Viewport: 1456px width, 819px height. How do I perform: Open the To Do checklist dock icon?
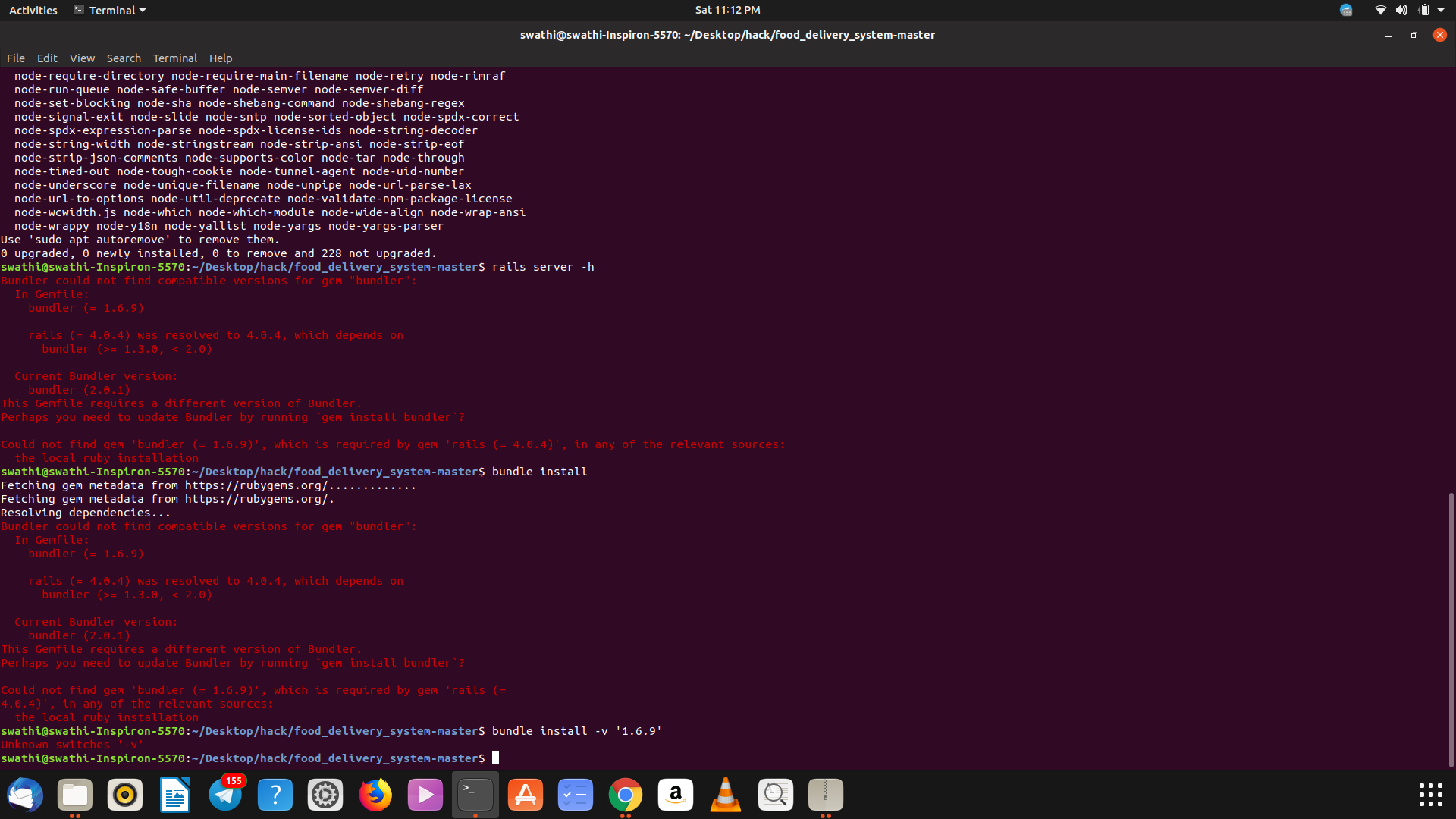[x=576, y=795]
